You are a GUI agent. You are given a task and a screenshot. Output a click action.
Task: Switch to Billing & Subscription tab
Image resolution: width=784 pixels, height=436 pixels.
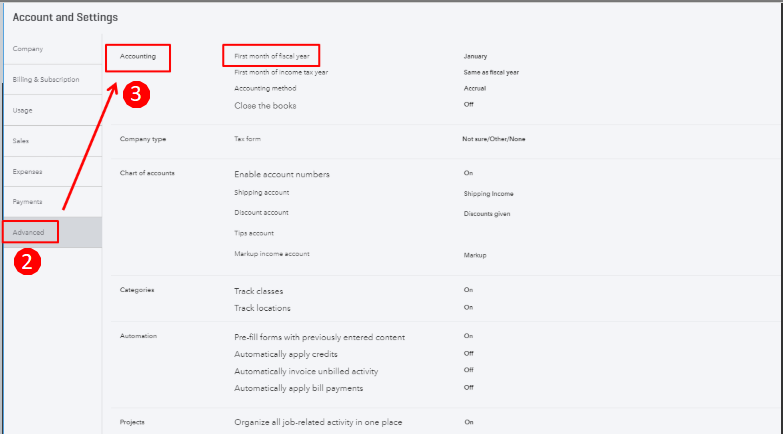tap(46, 79)
